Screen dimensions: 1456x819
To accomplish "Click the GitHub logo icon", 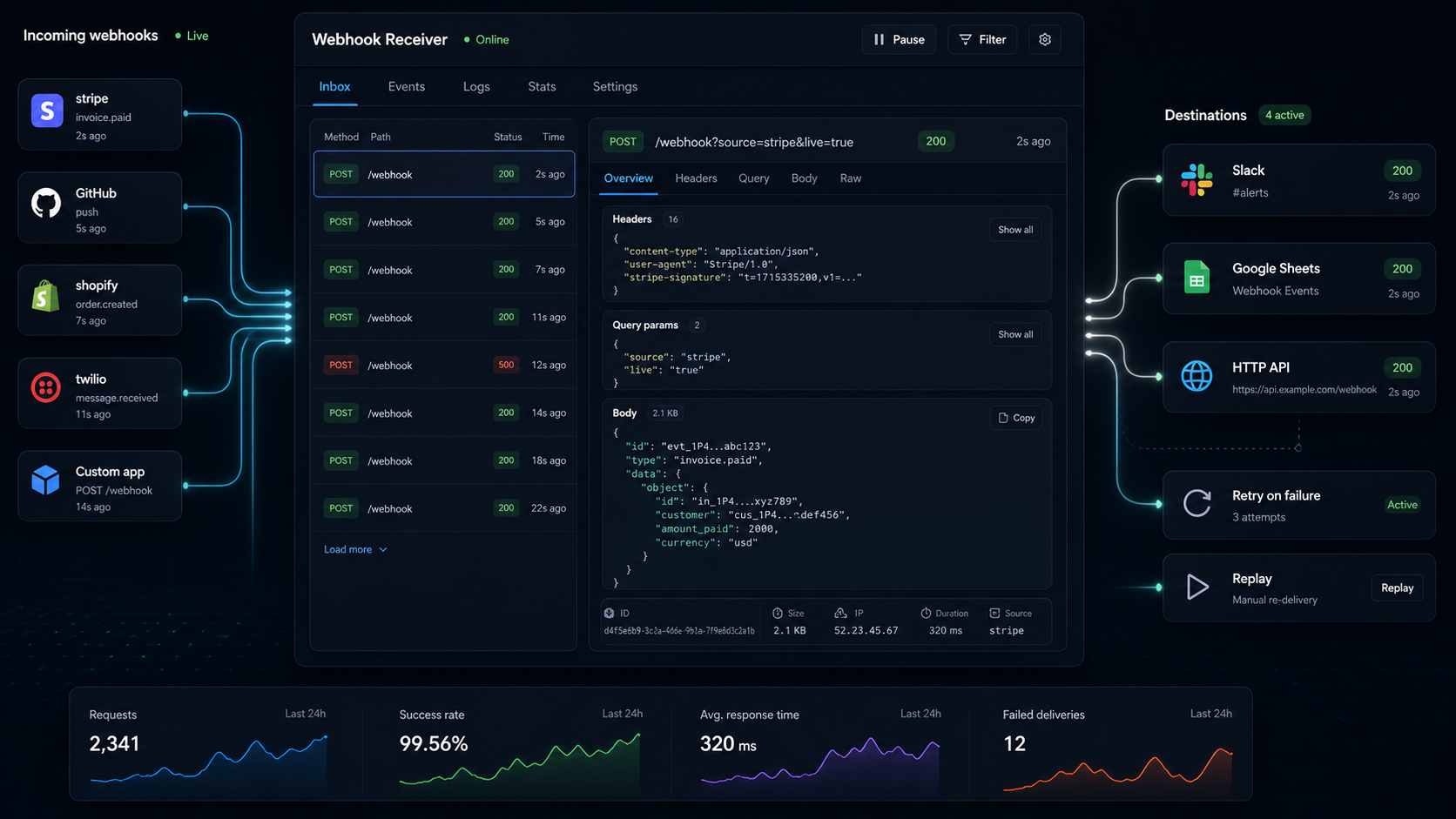I will pos(46,203).
